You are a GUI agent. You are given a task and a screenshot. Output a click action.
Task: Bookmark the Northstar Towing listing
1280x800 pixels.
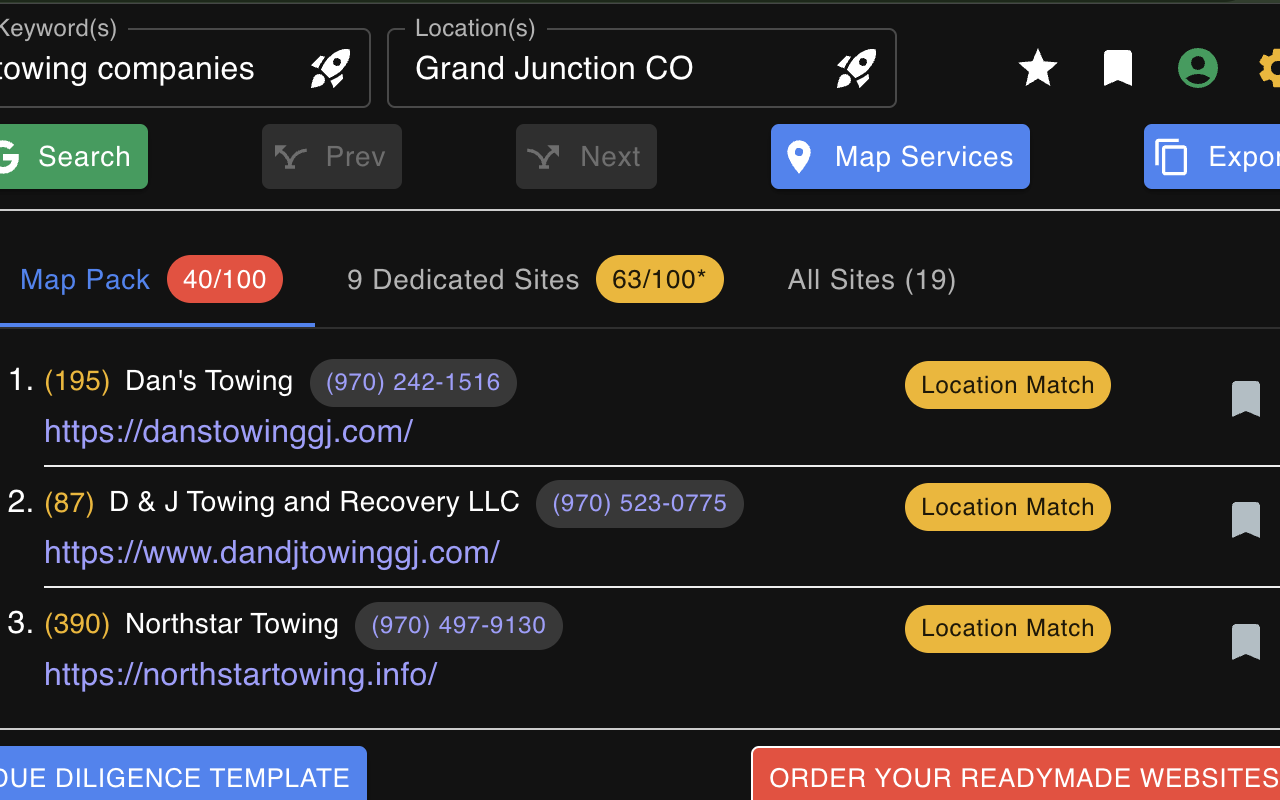coord(1246,642)
